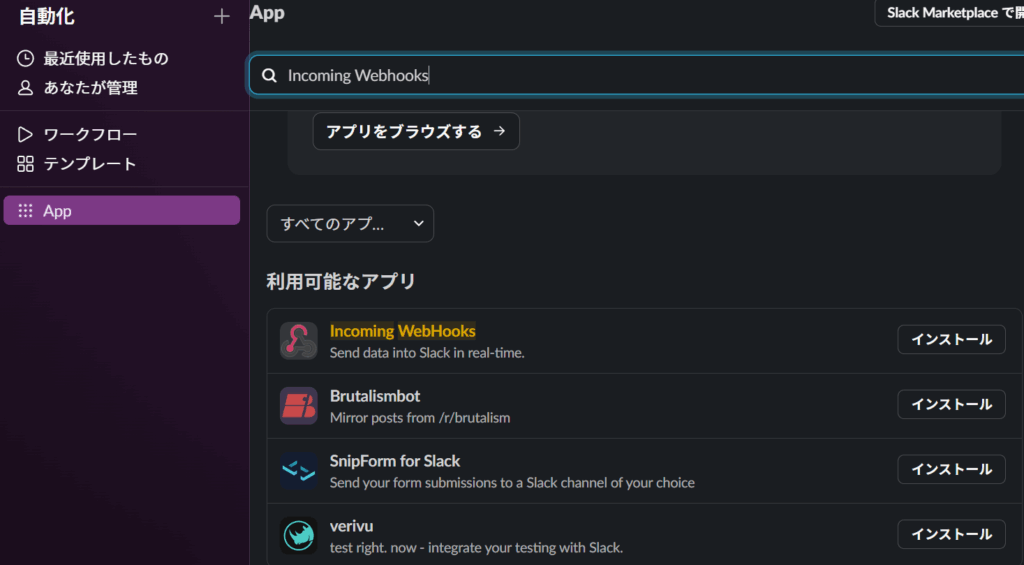Click the Brutalismbot app logo

(x=298, y=406)
